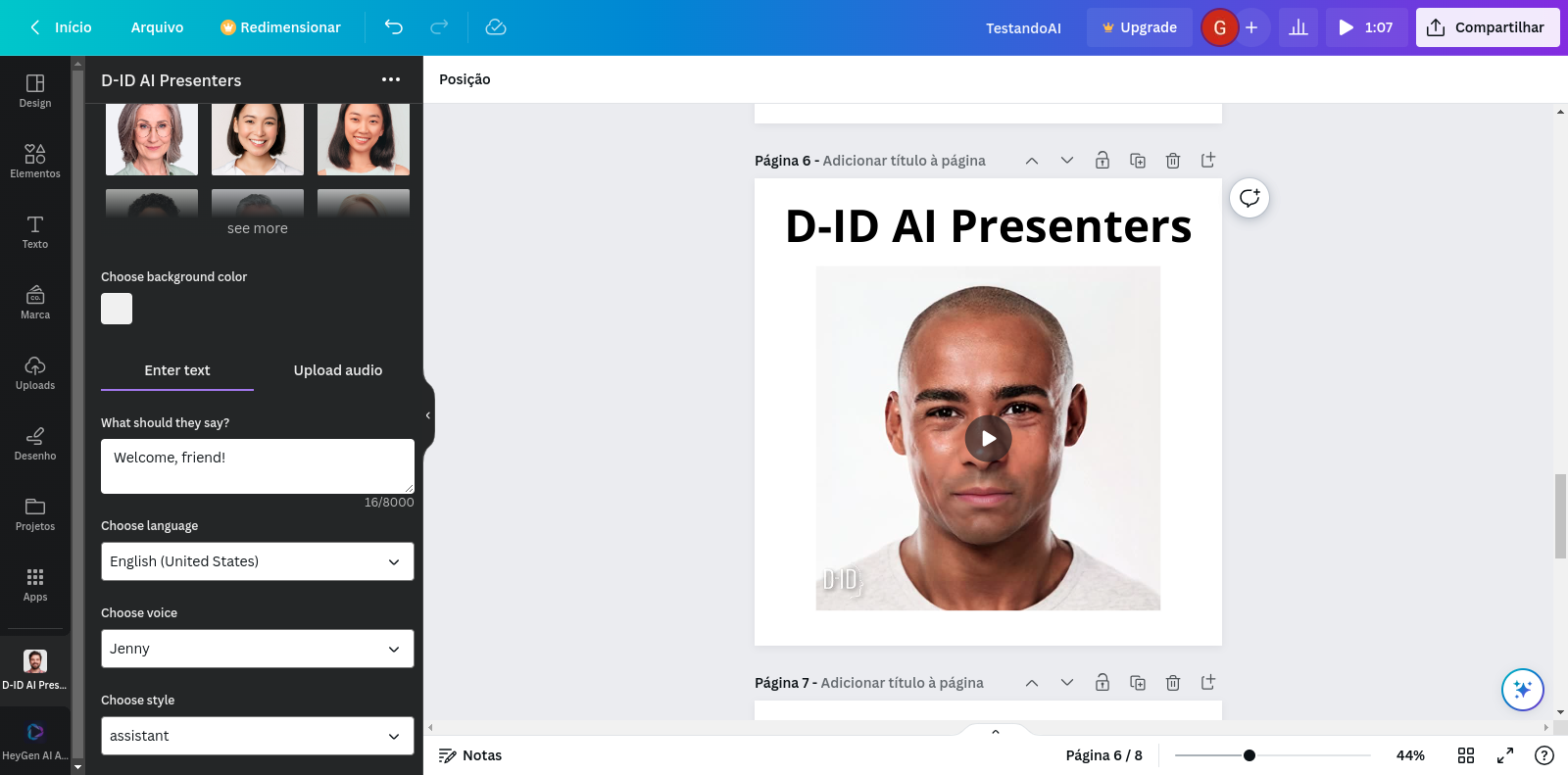The width and height of the screenshot is (1568, 775).
Task: Switch to the Upload audio tab
Action: pos(338,370)
